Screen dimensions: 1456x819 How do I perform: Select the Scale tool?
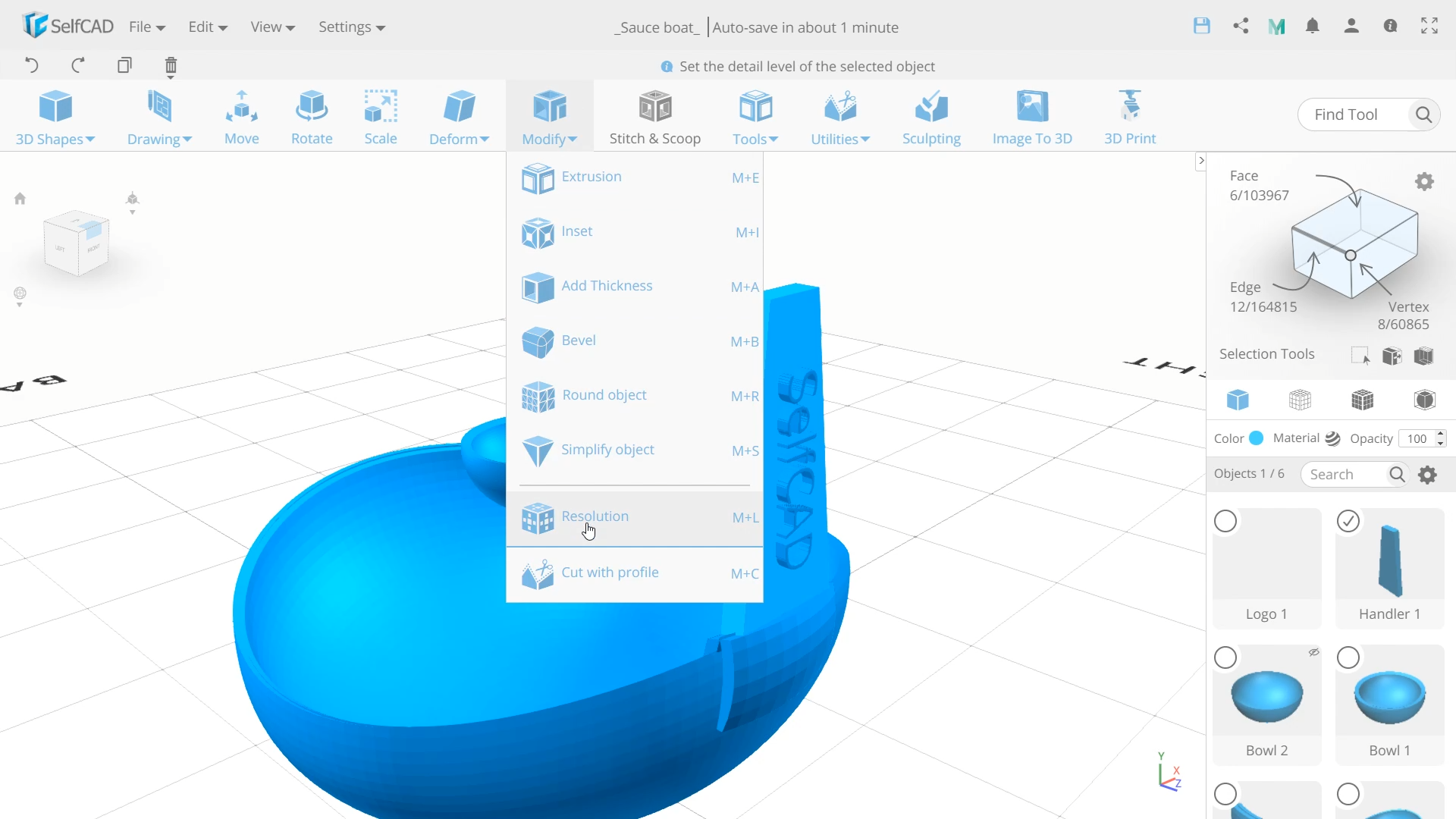tap(381, 118)
